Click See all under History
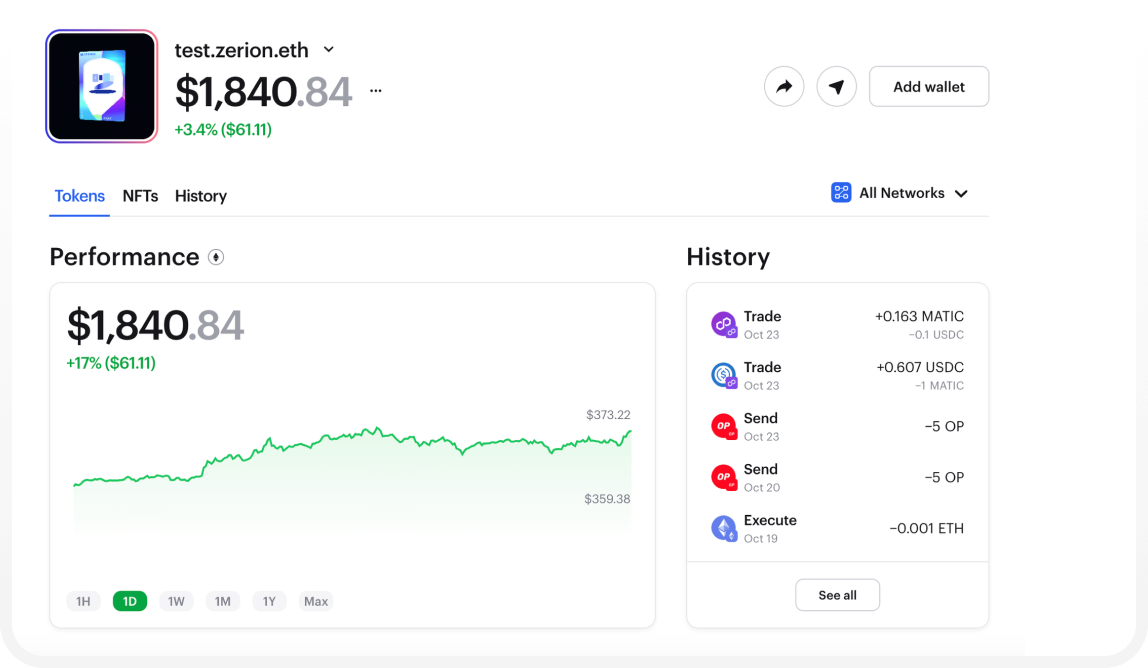 click(837, 594)
